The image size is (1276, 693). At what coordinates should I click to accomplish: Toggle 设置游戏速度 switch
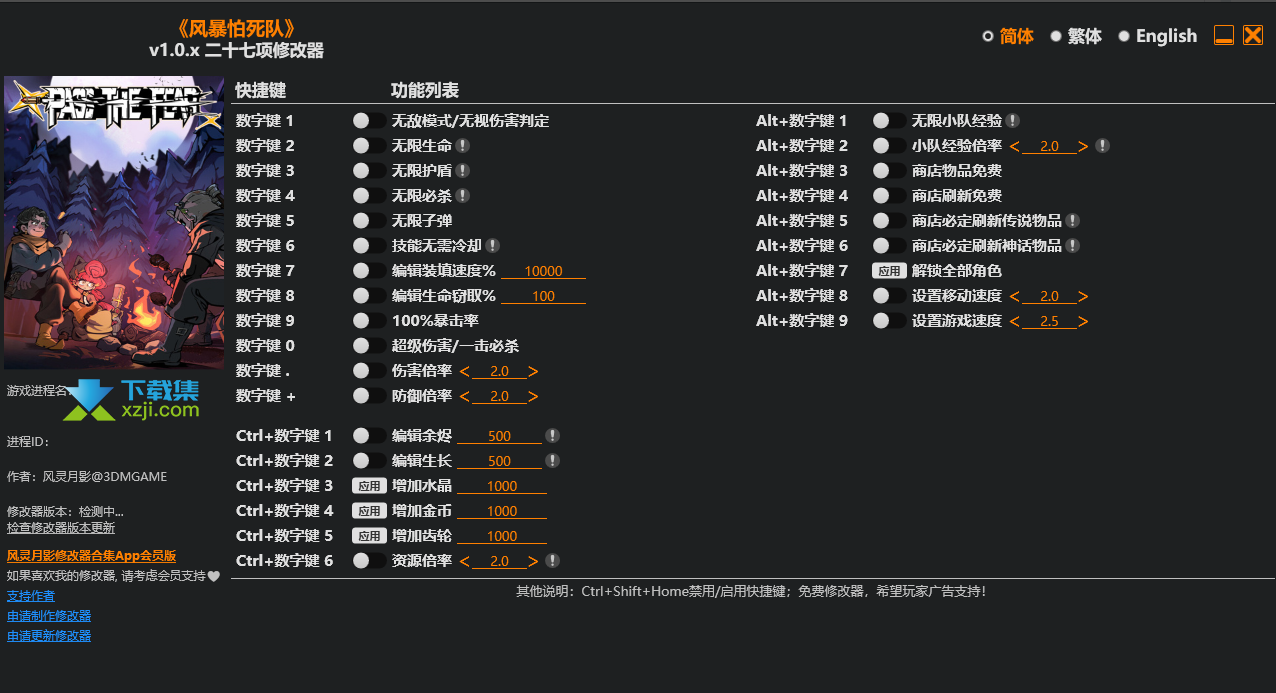pos(889,321)
